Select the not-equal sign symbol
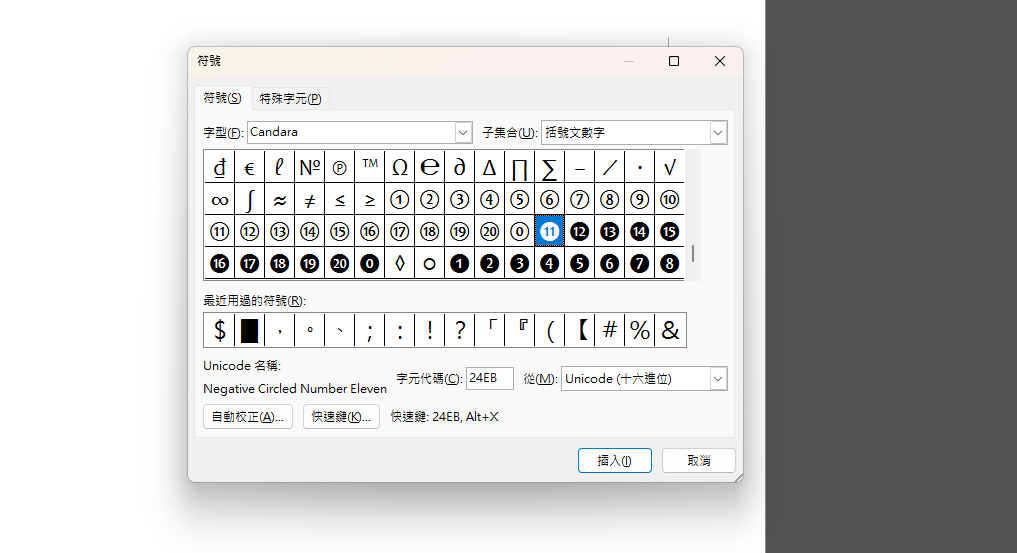This screenshot has width=1017, height=553. click(x=309, y=200)
